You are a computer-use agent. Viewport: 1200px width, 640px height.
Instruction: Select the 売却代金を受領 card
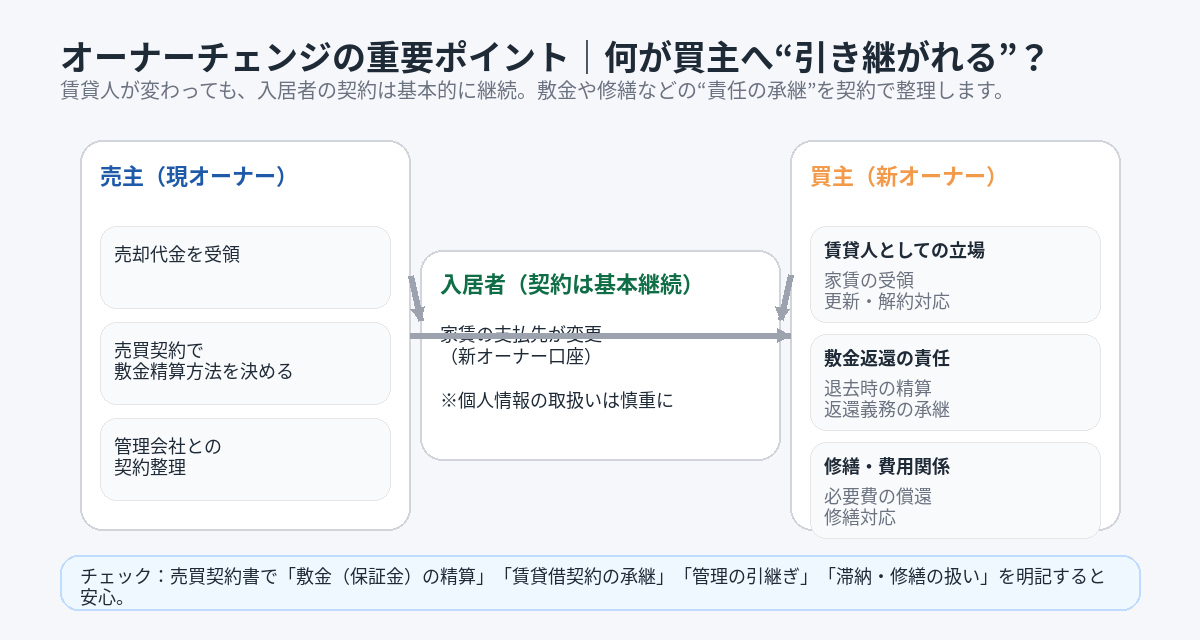pos(245,267)
